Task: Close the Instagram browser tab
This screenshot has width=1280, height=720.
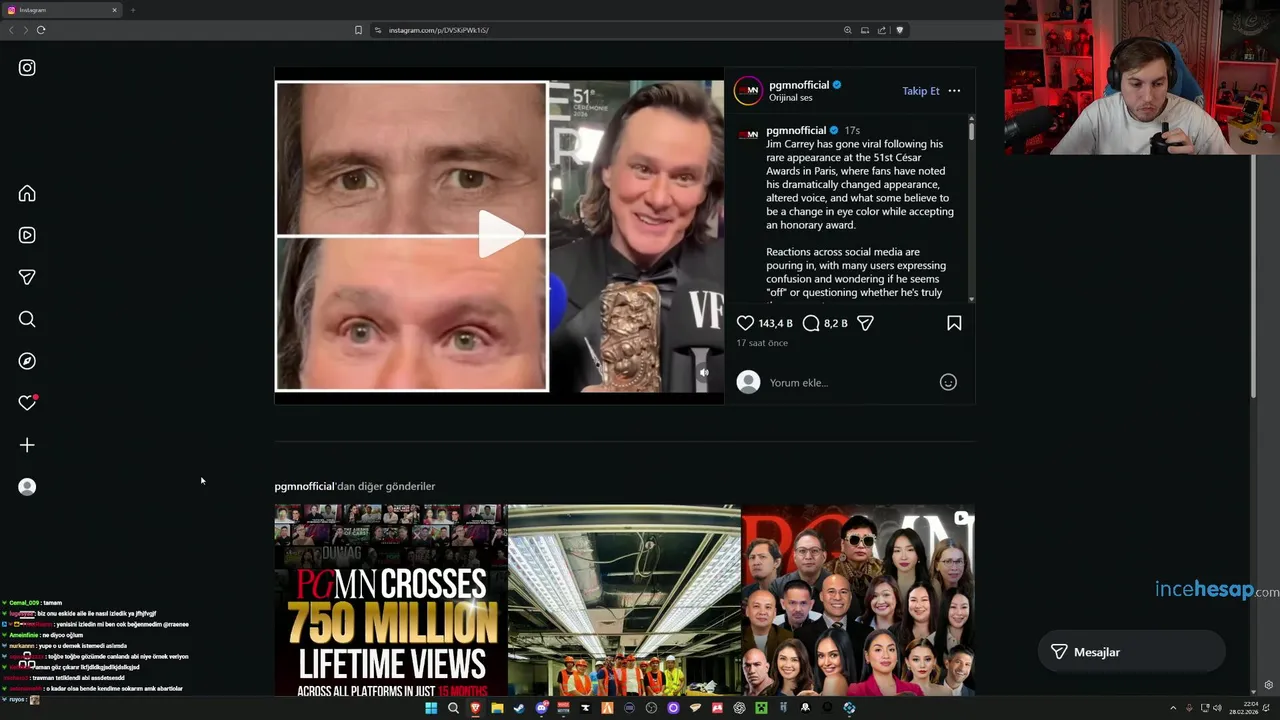Action: 114,10
